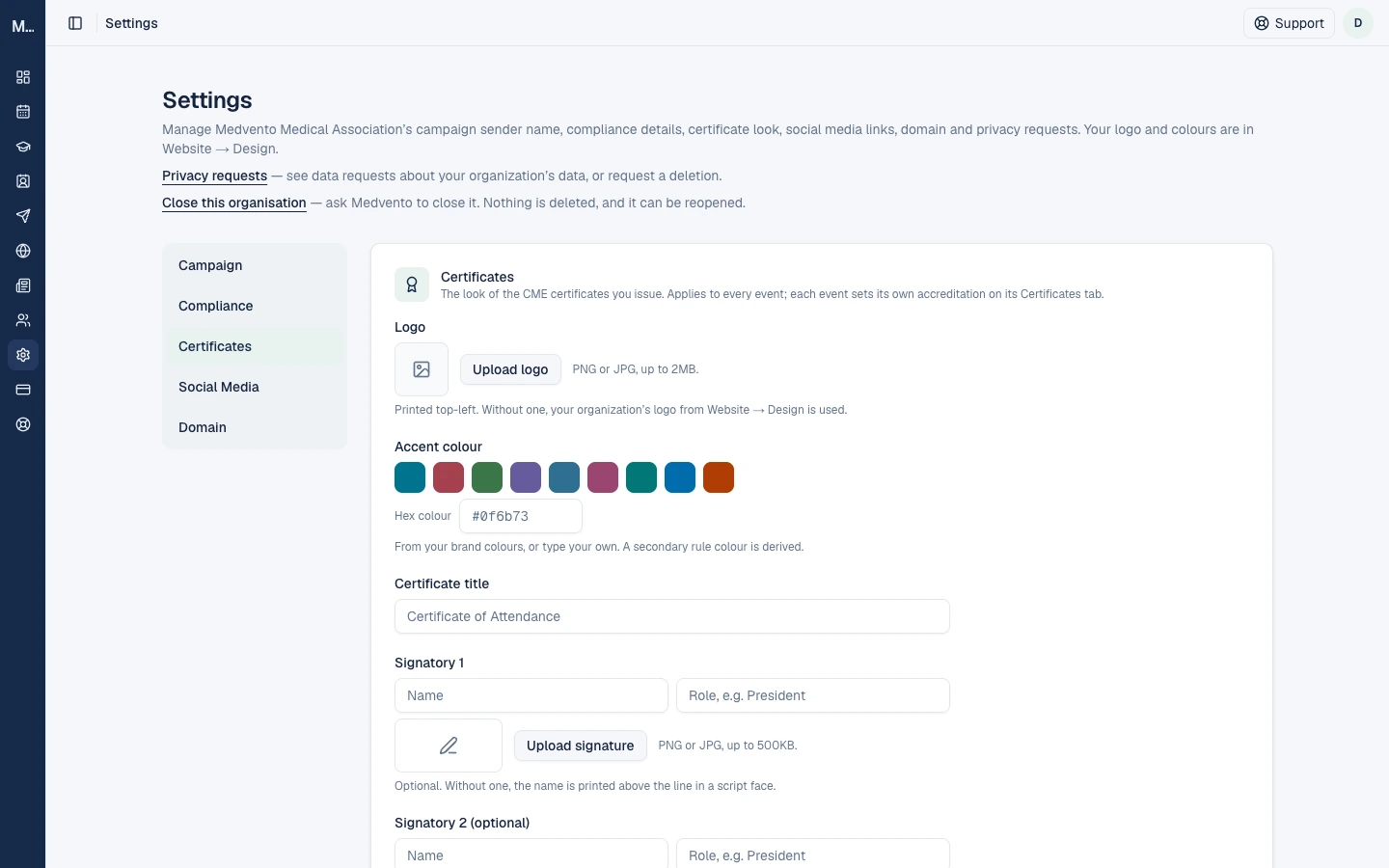Pick the bright blue accent swatch
This screenshot has width=1389, height=868.
click(x=680, y=477)
